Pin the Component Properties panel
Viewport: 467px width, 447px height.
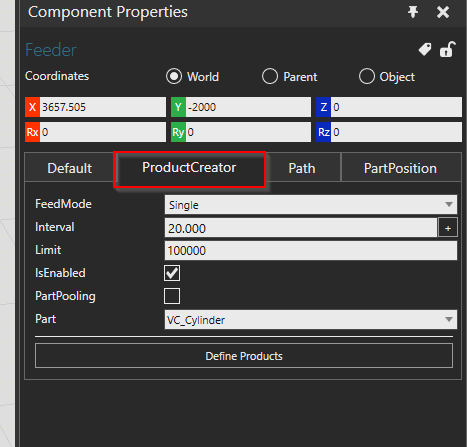[413, 12]
